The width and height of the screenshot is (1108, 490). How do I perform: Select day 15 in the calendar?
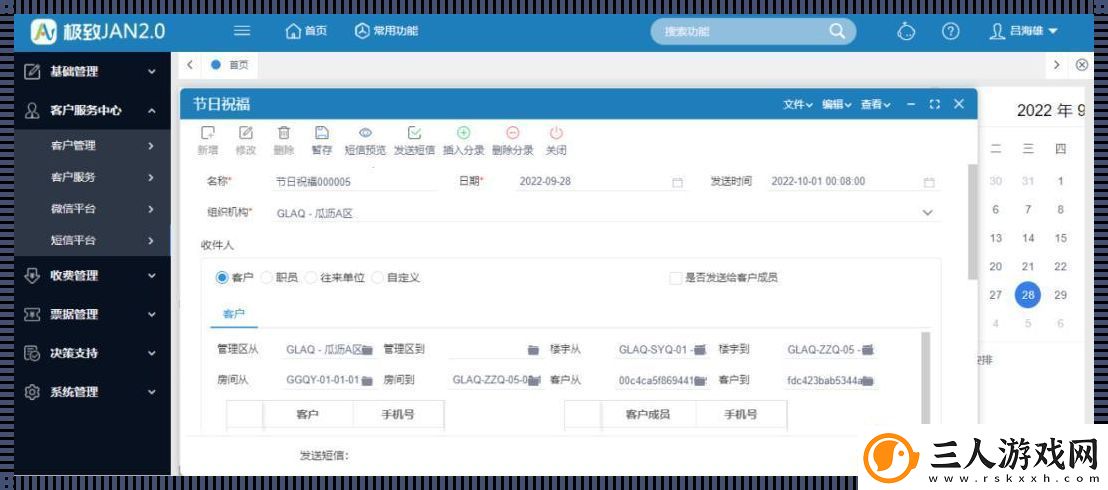click(1060, 238)
